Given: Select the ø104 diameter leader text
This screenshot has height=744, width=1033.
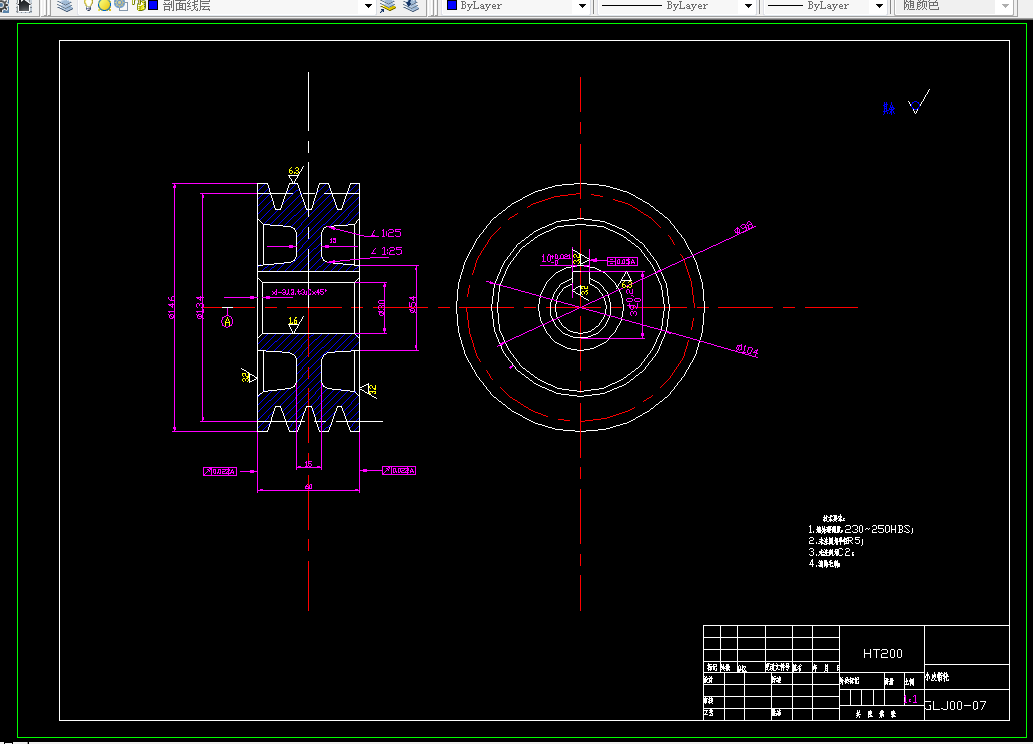Looking at the screenshot, I should pyautogui.click(x=747, y=351).
